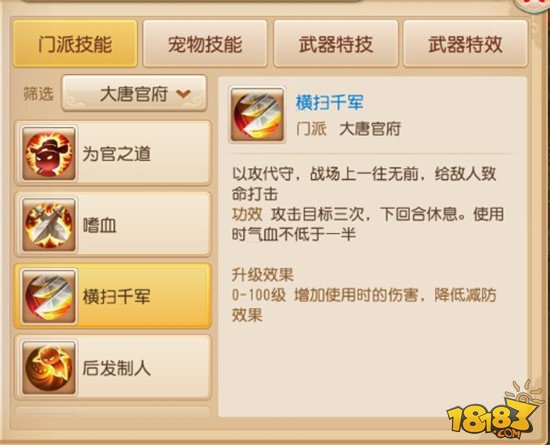
Task: Open the 大唐官府 filter dropdown
Action: [x=134, y=94]
